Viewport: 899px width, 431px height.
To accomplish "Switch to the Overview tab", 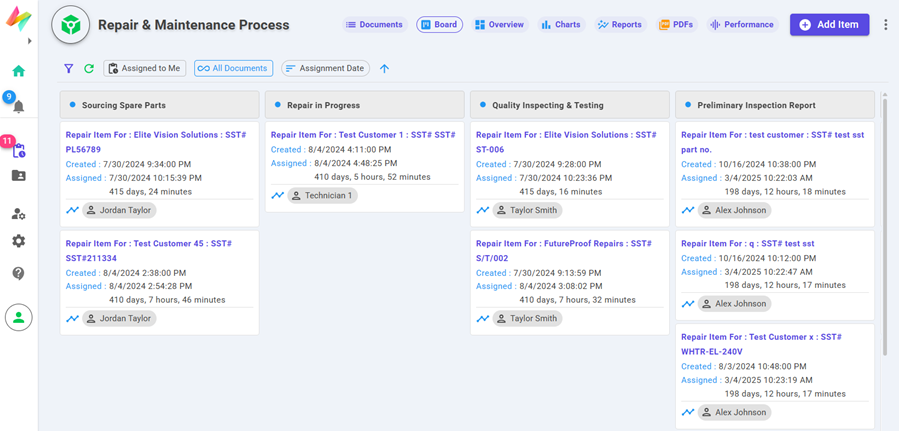I will pyautogui.click(x=499, y=25).
